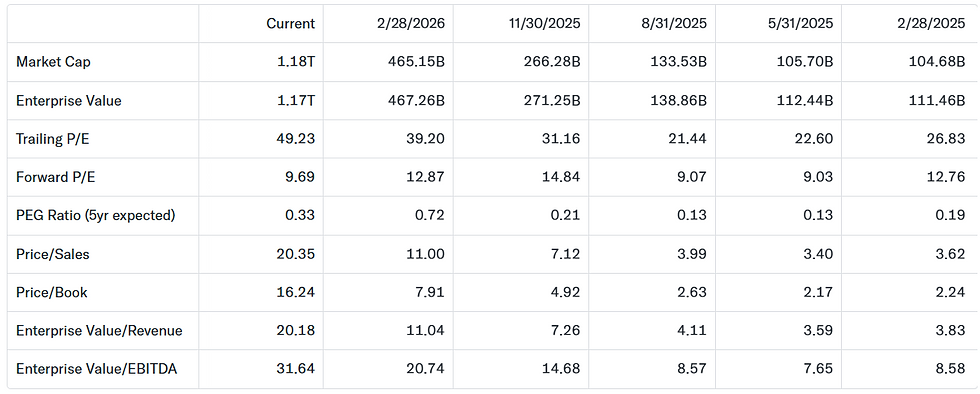Select the 8.58 Enterprise Value/EBITDA cell
The height and width of the screenshot is (394, 980).
pyautogui.click(x=951, y=370)
